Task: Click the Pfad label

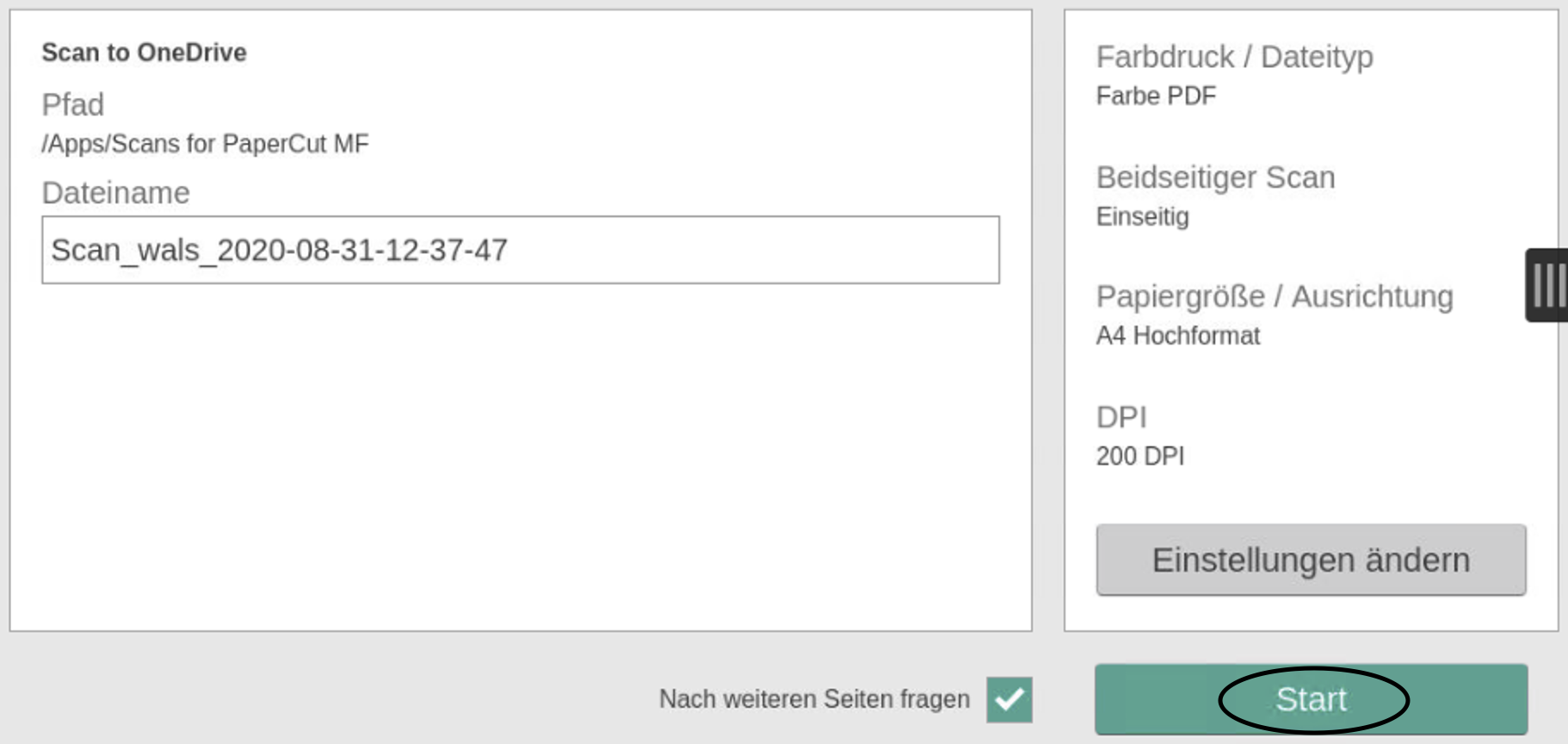Action: [73, 105]
